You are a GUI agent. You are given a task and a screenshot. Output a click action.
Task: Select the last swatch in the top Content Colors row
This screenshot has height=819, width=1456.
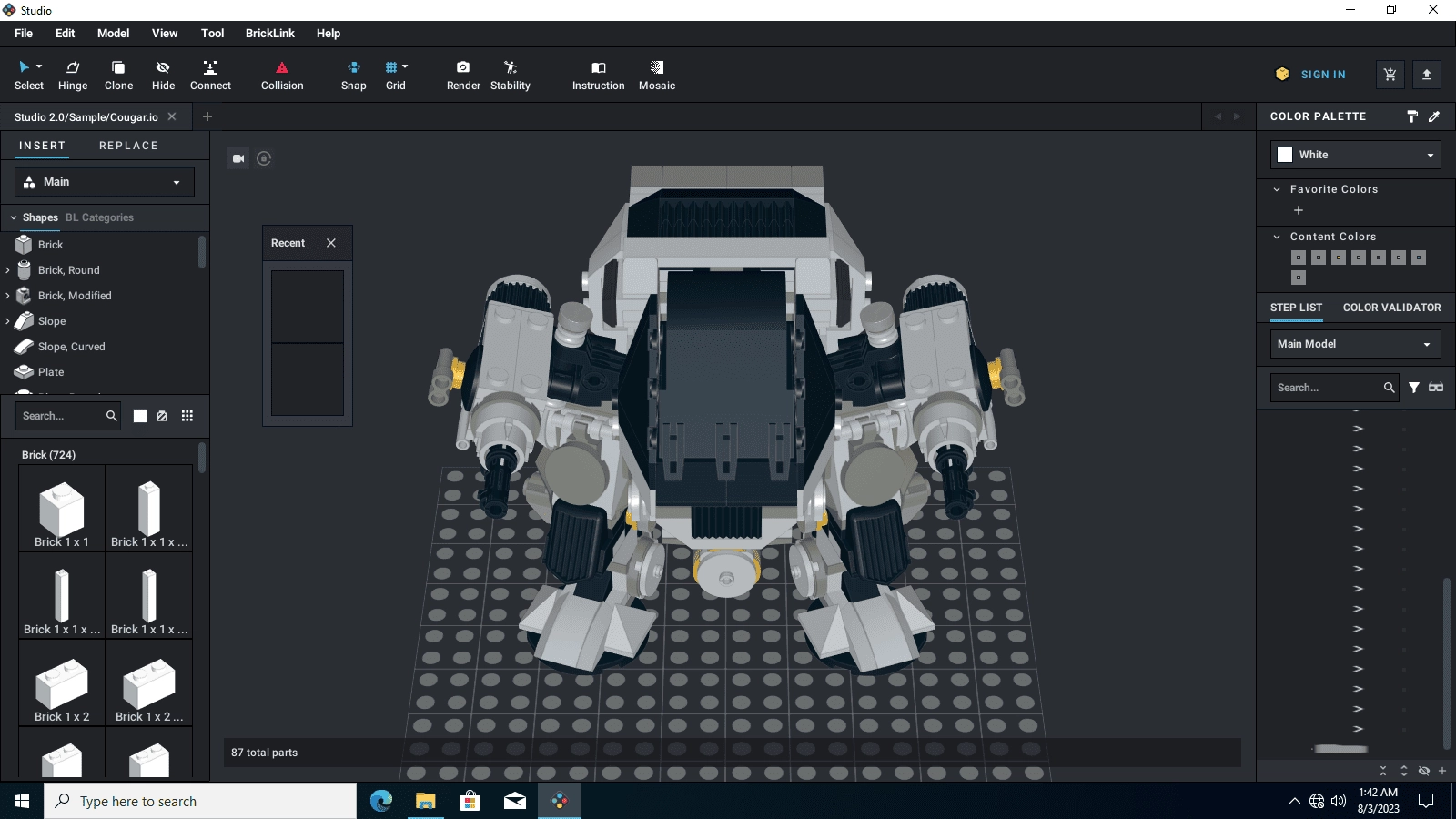[1419, 258]
